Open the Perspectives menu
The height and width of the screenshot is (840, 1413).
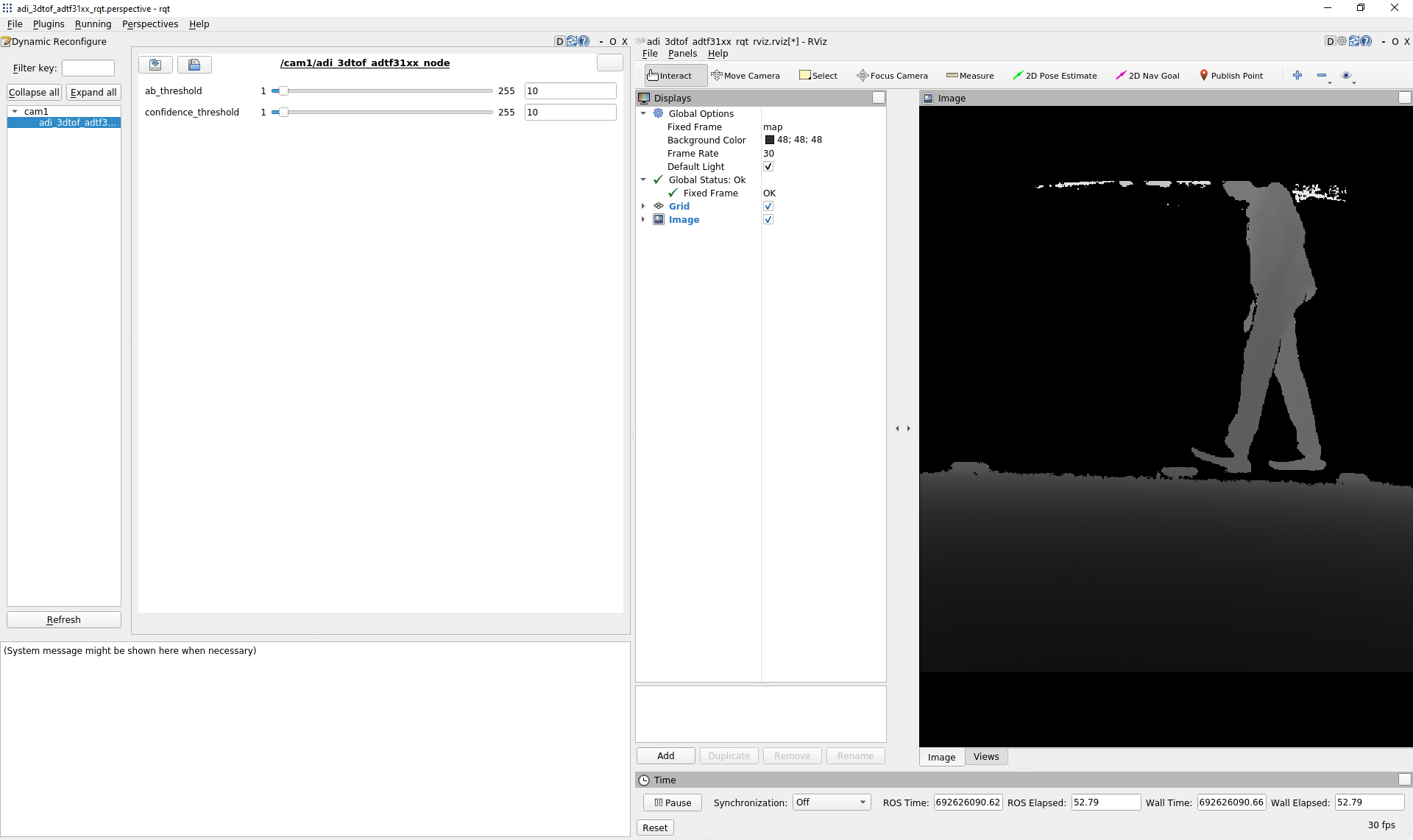click(x=150, y=24)
